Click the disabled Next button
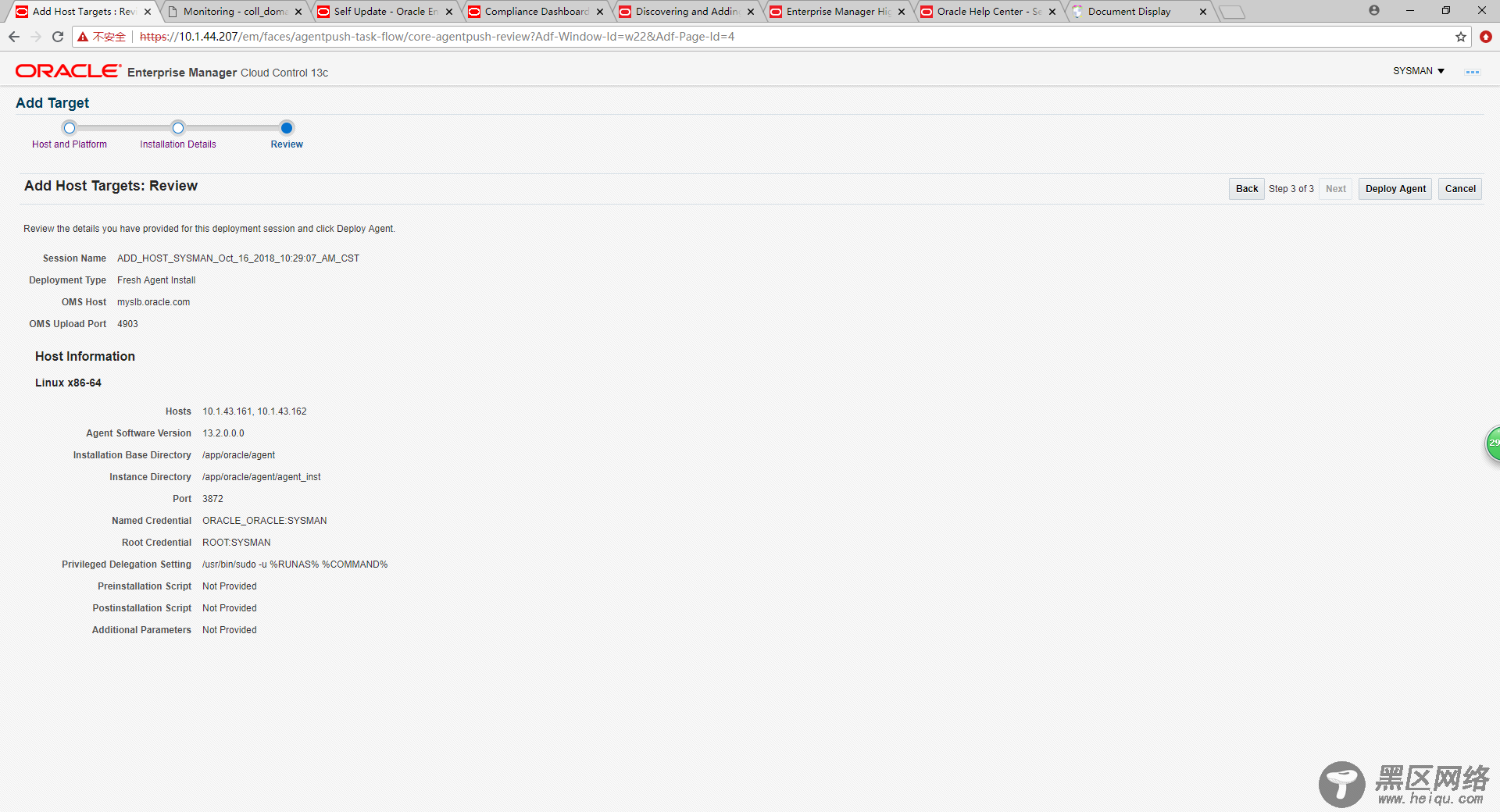 tap(1336, 189)
